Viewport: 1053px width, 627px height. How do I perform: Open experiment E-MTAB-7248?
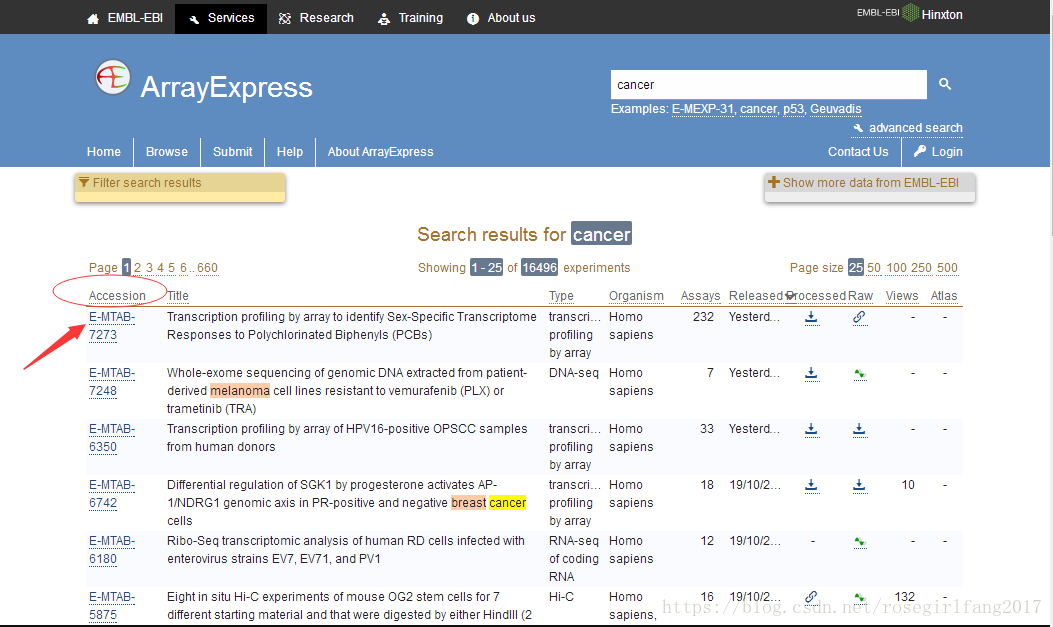(111, 381)
